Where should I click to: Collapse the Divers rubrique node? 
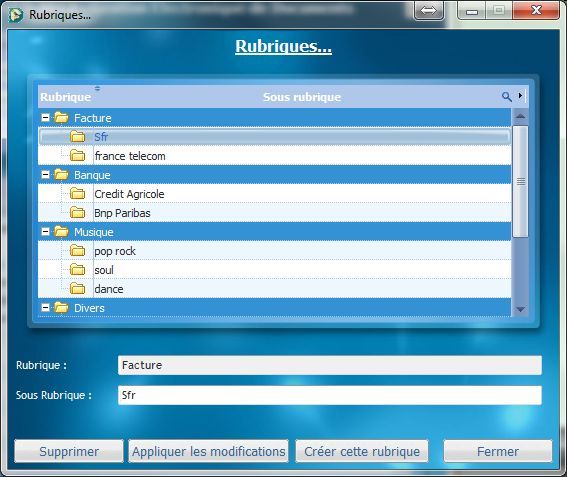(x=45, y=308)
